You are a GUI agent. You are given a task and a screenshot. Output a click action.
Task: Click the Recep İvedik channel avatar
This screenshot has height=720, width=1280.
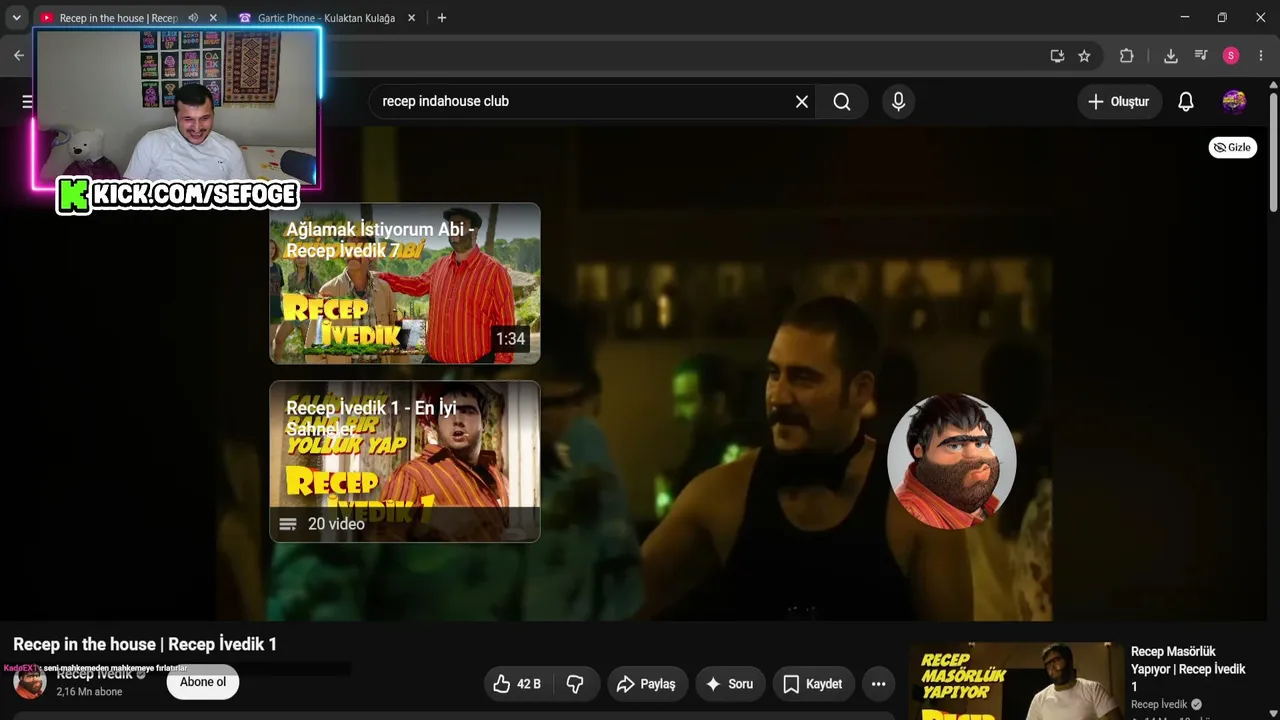pos(30,683)
